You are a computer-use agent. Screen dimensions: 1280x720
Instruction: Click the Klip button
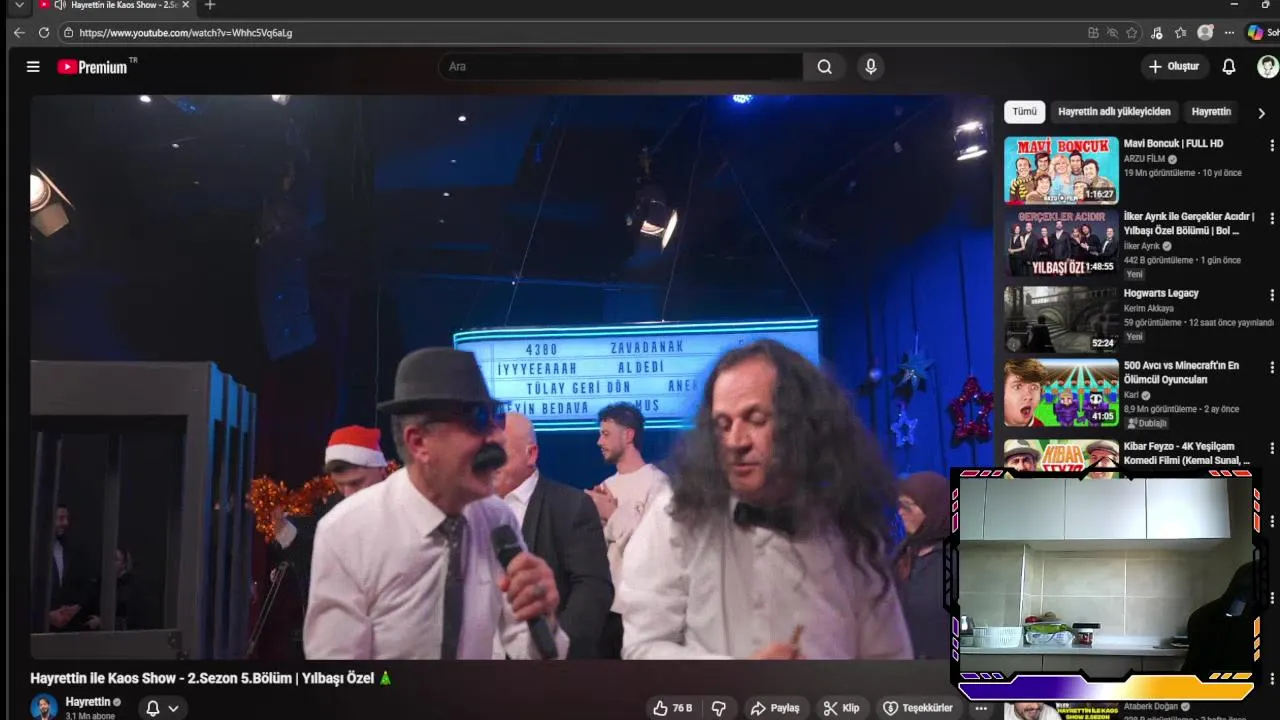(841, 708)
